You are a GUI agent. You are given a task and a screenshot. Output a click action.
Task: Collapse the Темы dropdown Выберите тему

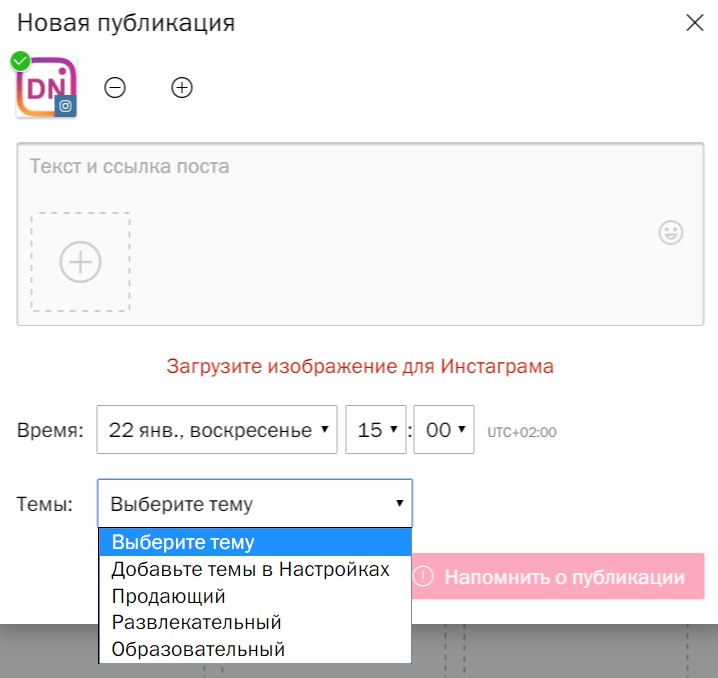point(255,504)
